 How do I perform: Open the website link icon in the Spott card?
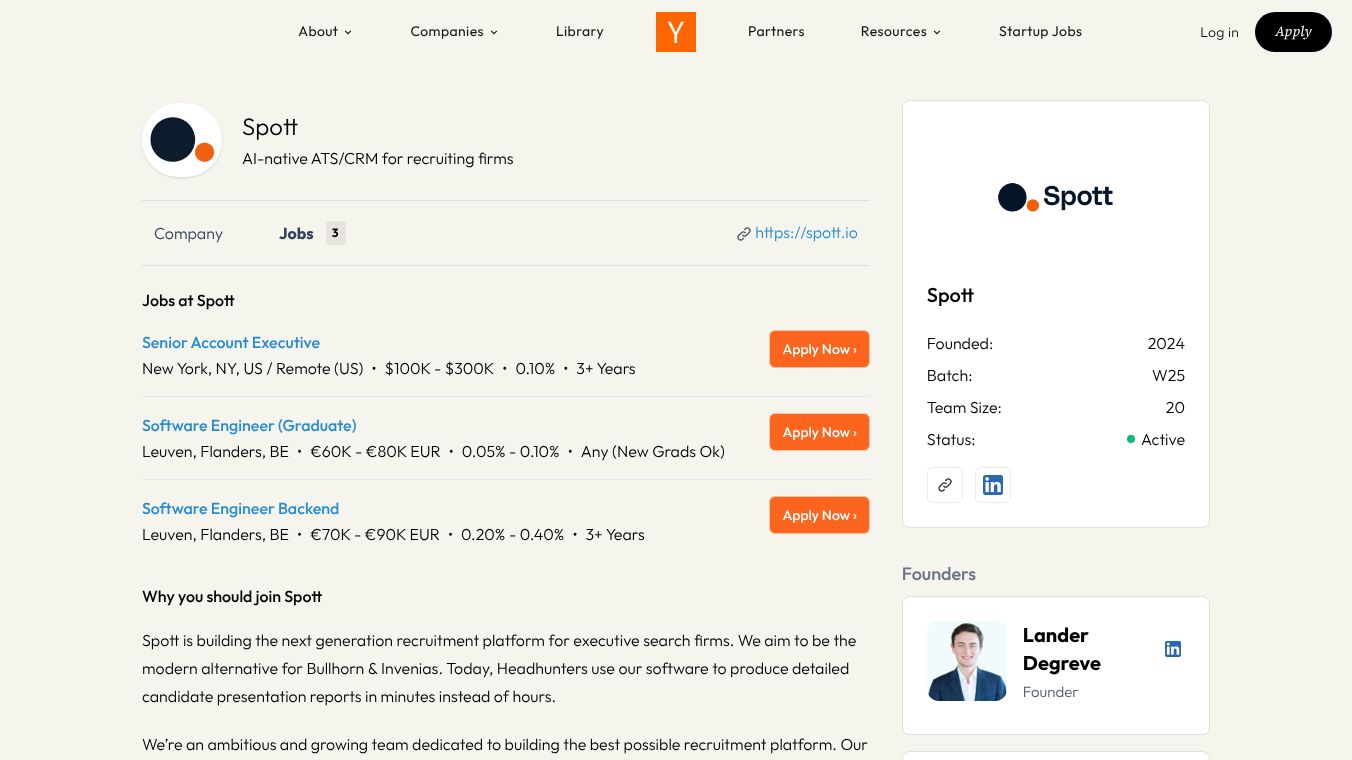coord(944,485)
